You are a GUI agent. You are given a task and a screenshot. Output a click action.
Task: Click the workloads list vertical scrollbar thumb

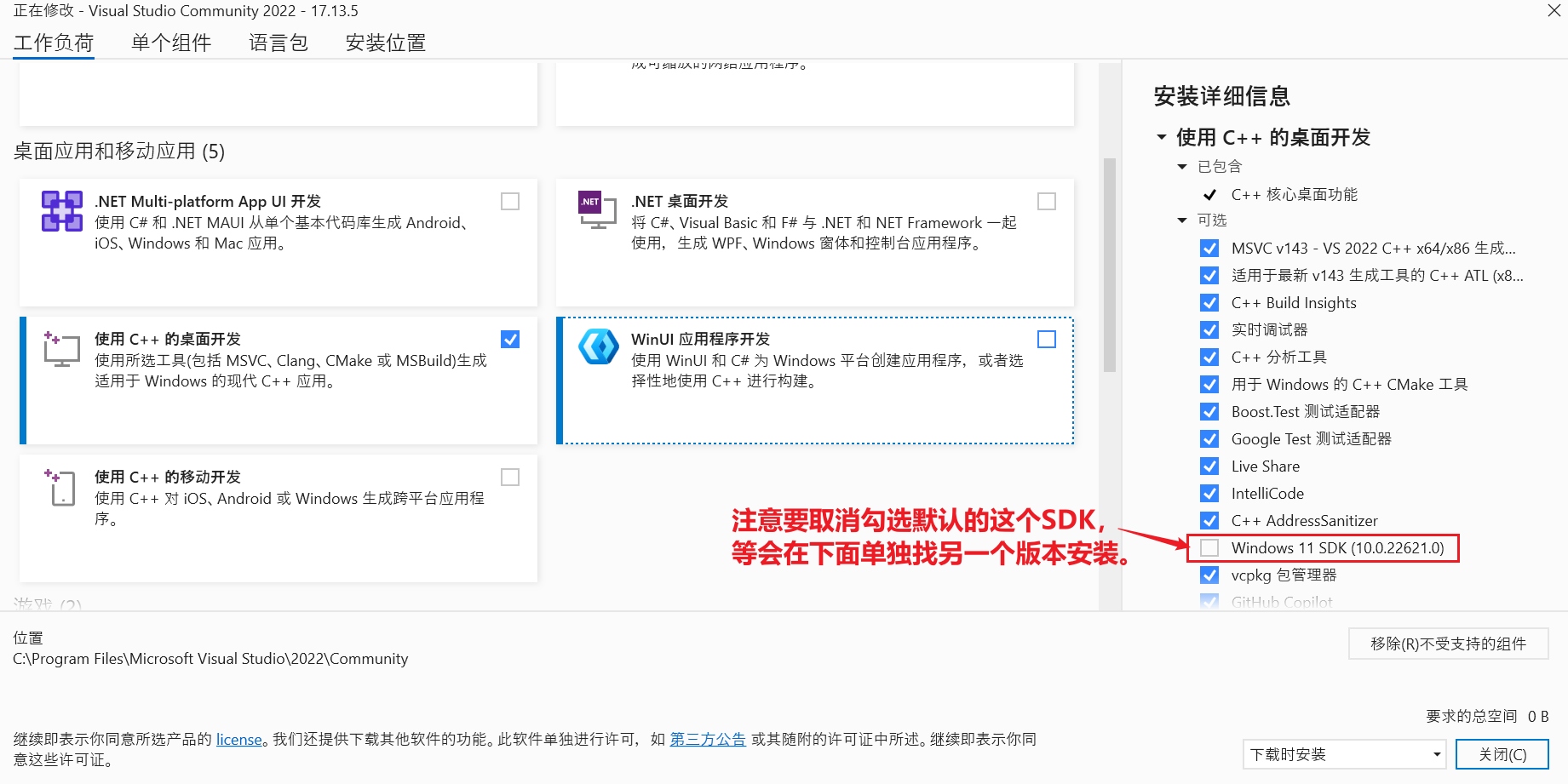click(1110, 265)
